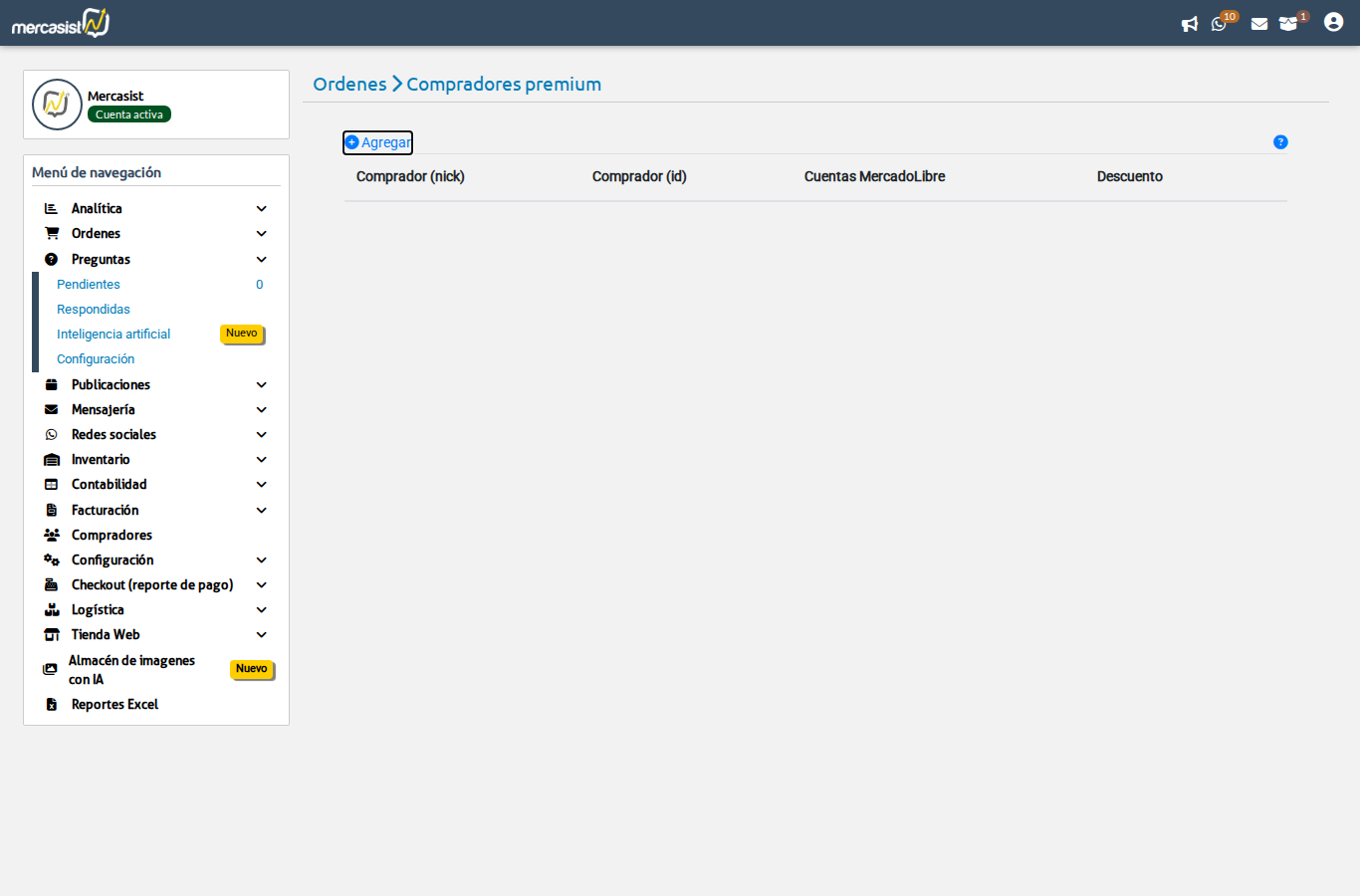The width and height of the screenshot is (1360, 896).
Task: Open Reportes Excel menu item
Action: coord(114,705)
